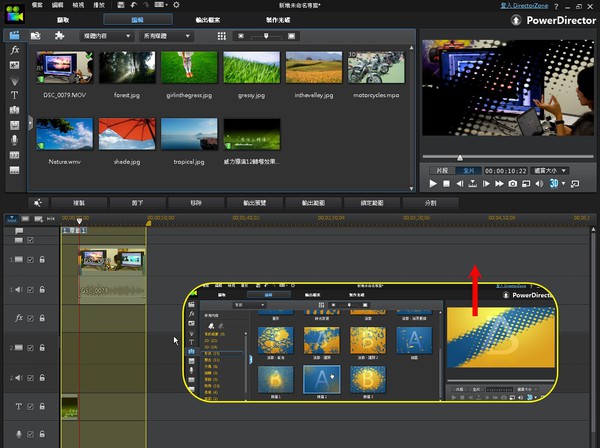This screenshot has height=448, width=600.
Task: Open the all-media filter dropdown
Action: (x=168, y=36)
